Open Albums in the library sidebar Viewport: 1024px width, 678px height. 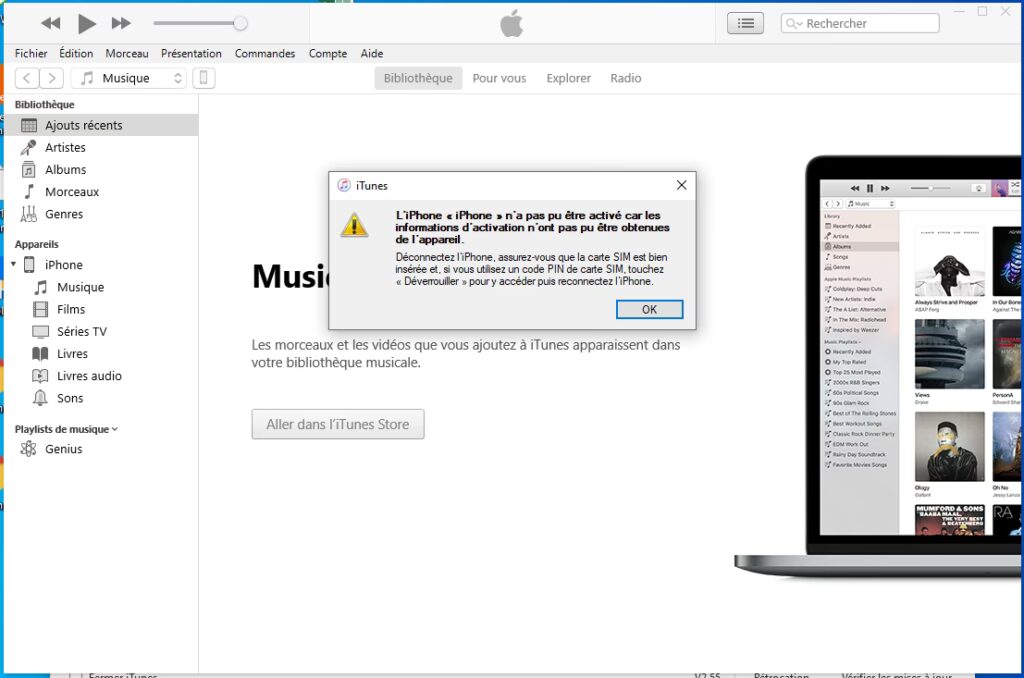pyautogui.click(x=65, y=170)
